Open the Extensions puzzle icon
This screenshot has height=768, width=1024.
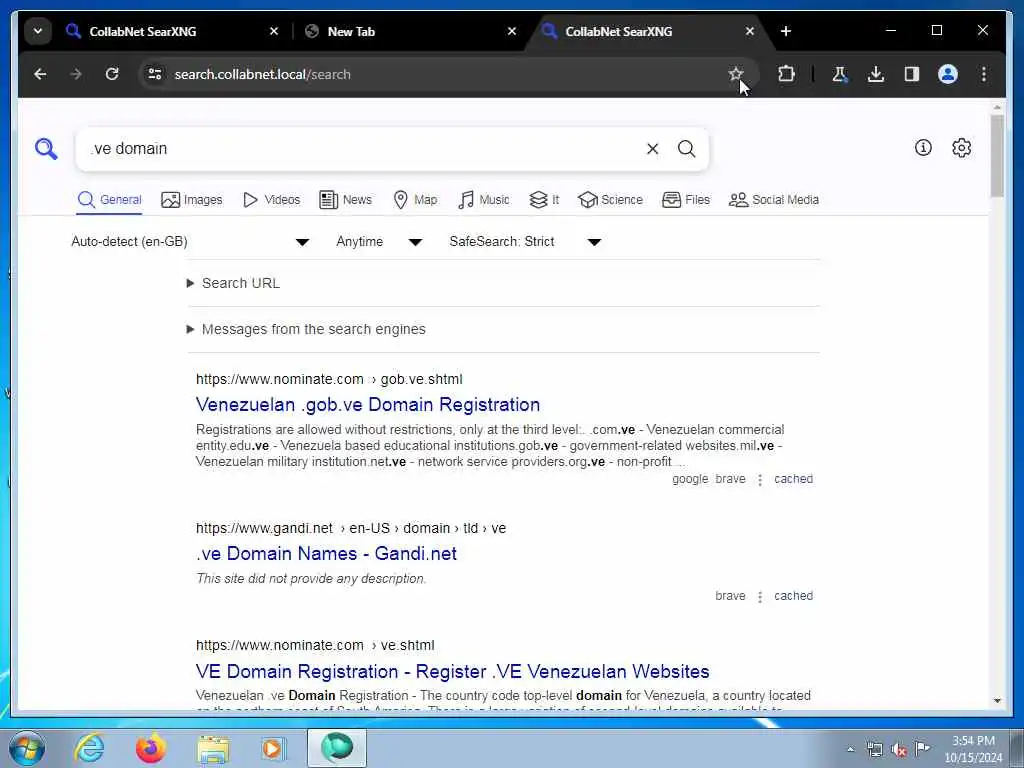click(x=786, y=74)
